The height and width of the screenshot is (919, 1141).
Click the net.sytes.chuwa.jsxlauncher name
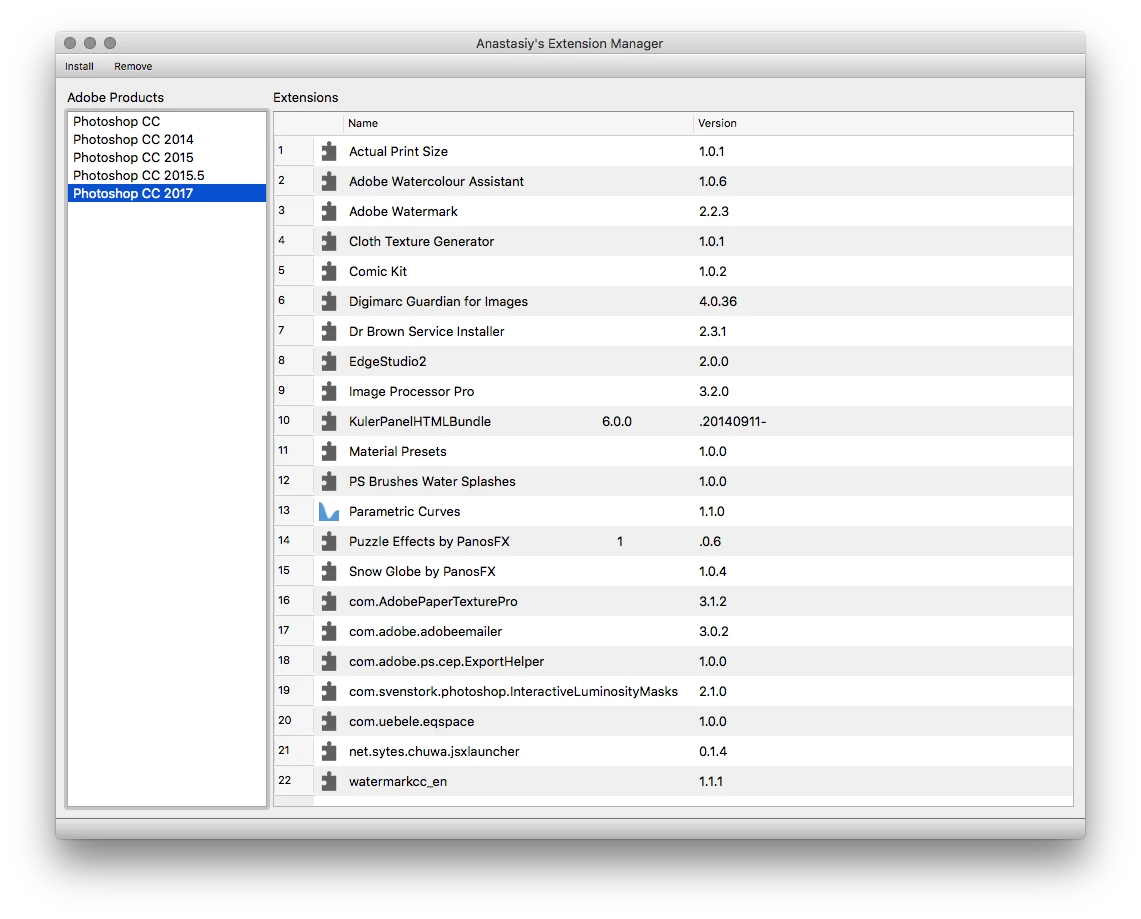[x=434, y=752]
